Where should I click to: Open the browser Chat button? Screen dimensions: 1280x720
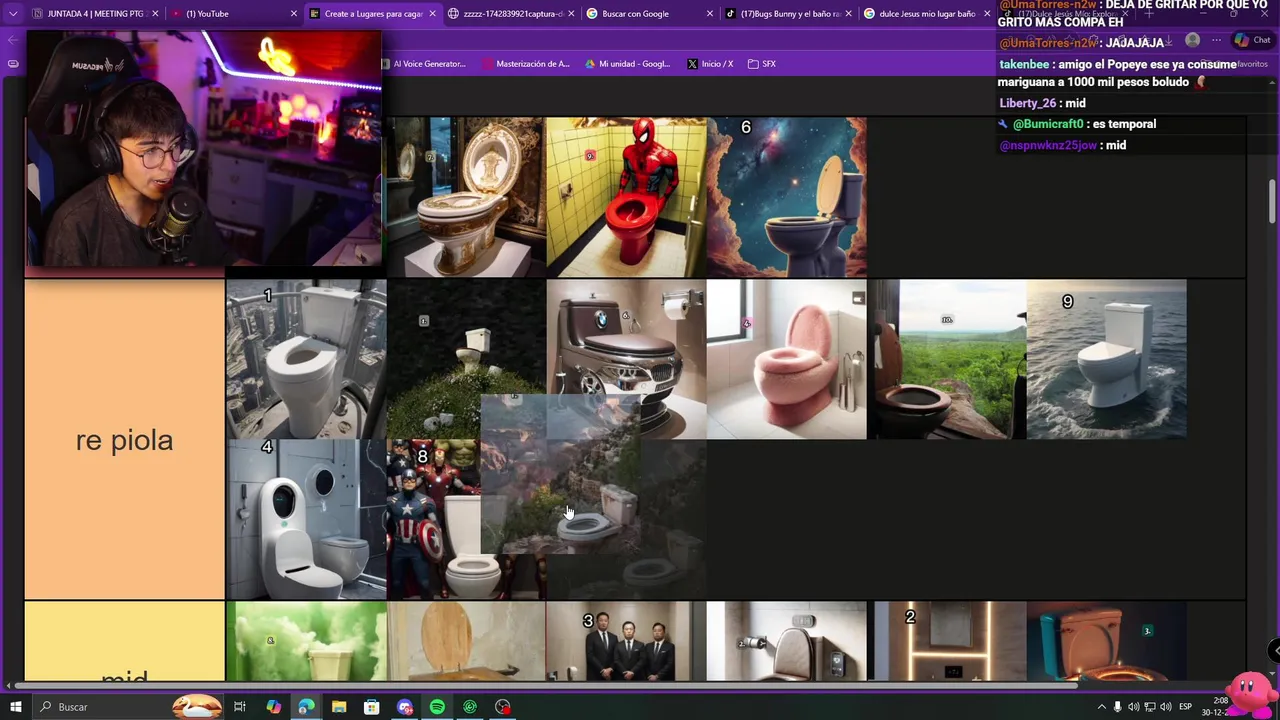(1253, 41)
